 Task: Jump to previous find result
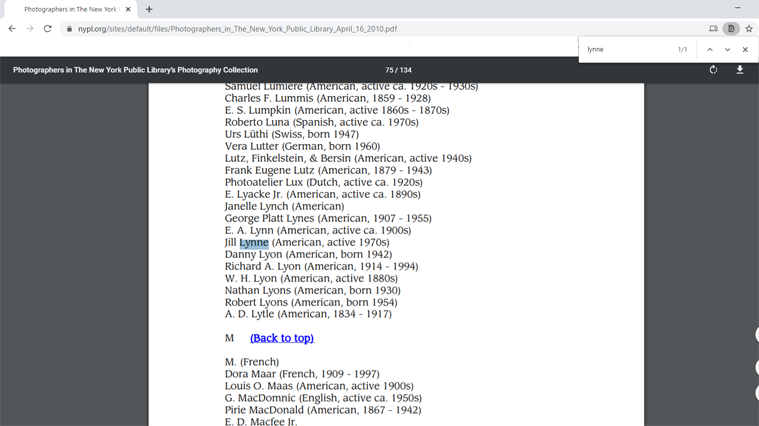tap(710, 49)
